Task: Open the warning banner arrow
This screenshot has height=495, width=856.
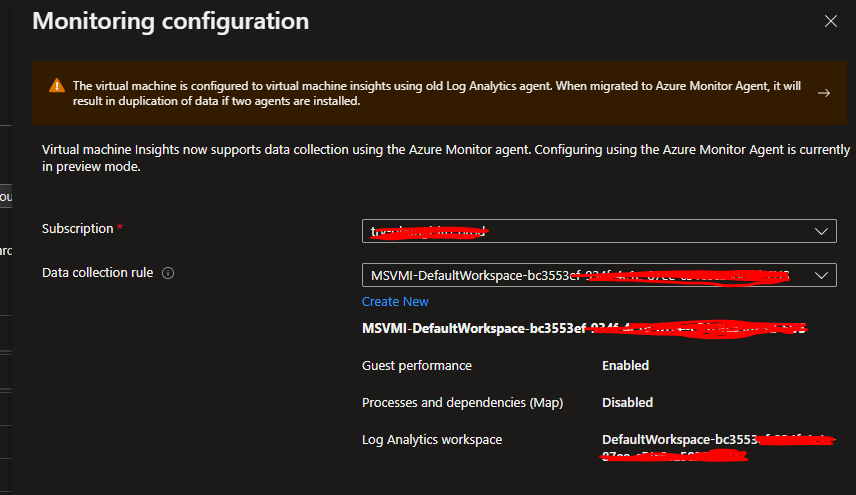Action: (824, 93)
